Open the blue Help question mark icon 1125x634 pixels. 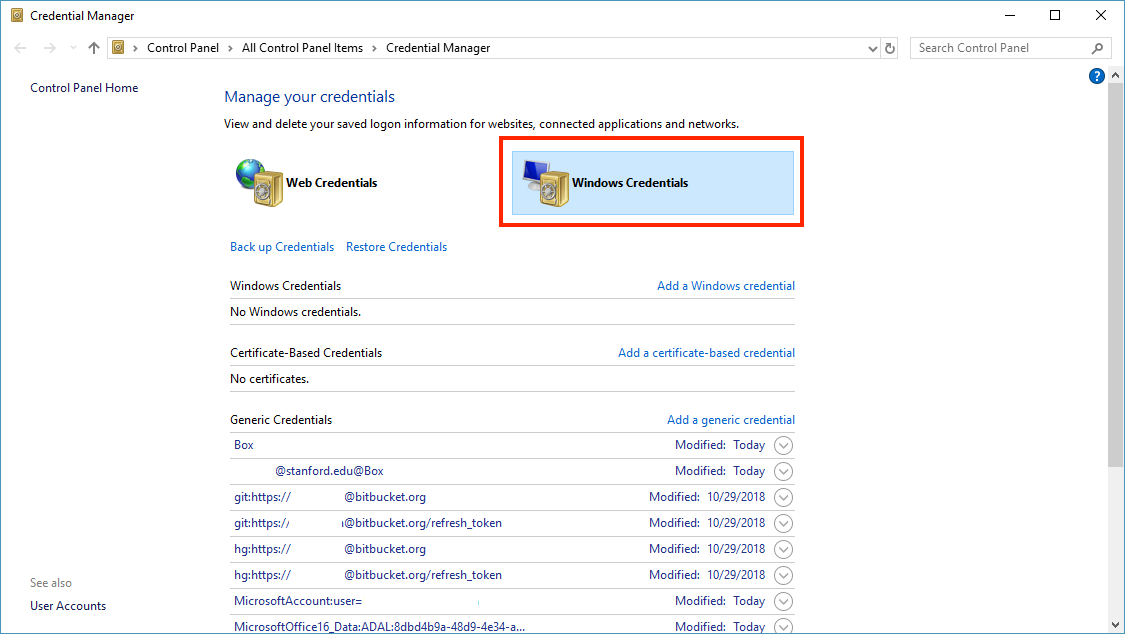[1096, 77]
